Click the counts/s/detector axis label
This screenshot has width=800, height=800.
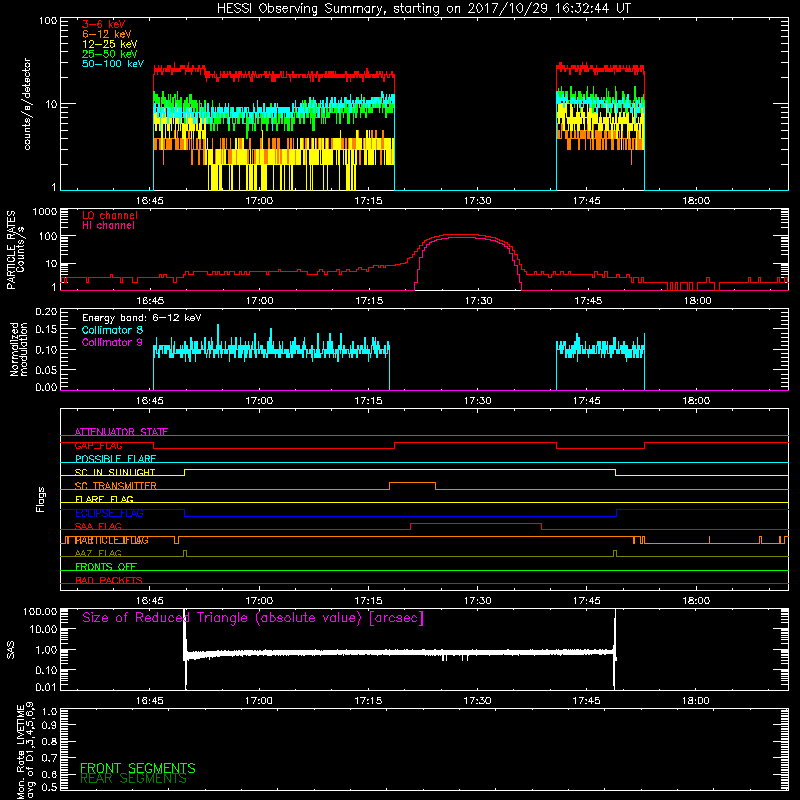27,104
